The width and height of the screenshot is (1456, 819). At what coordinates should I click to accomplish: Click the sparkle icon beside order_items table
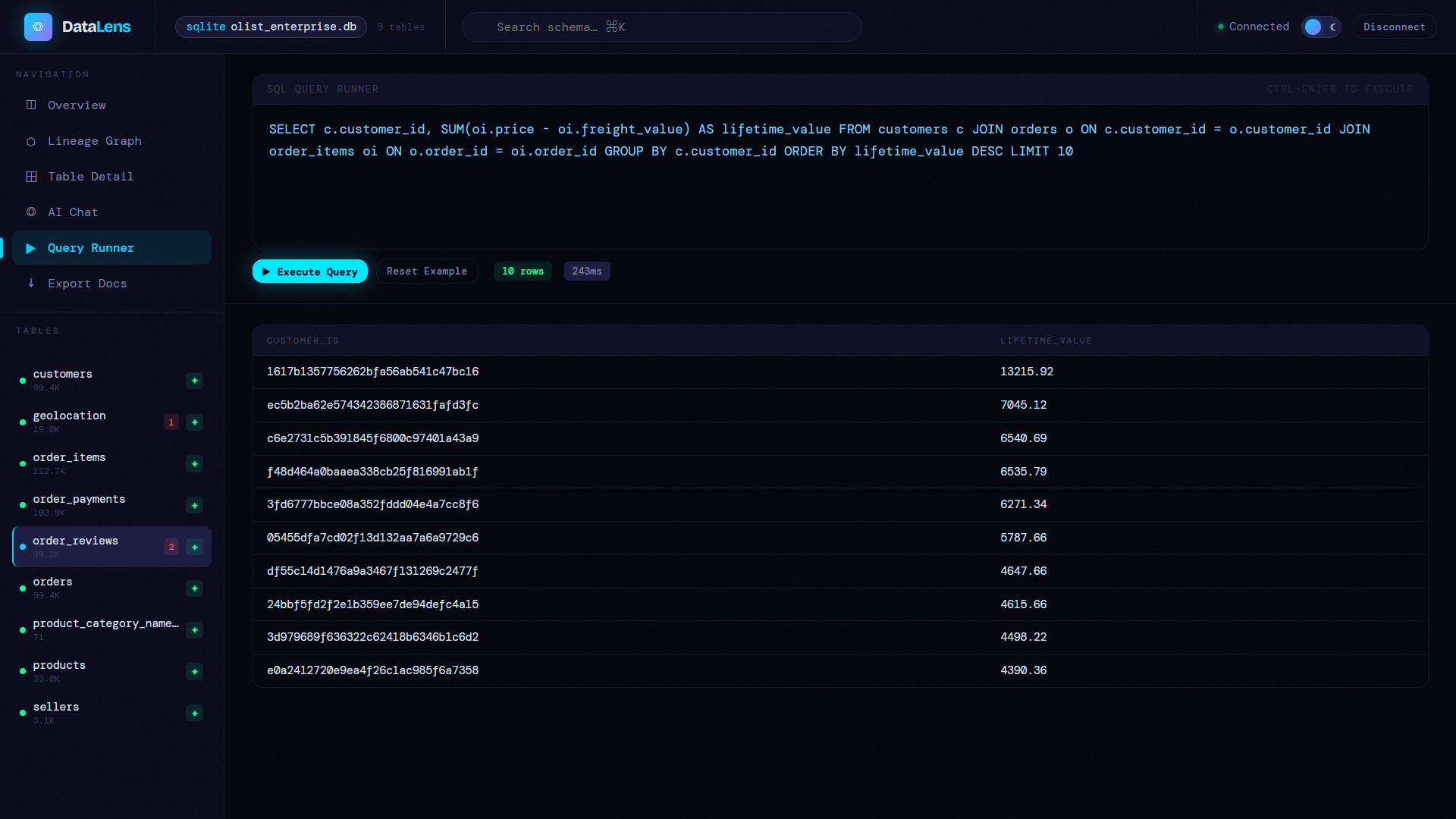click(x=195, y=464)
